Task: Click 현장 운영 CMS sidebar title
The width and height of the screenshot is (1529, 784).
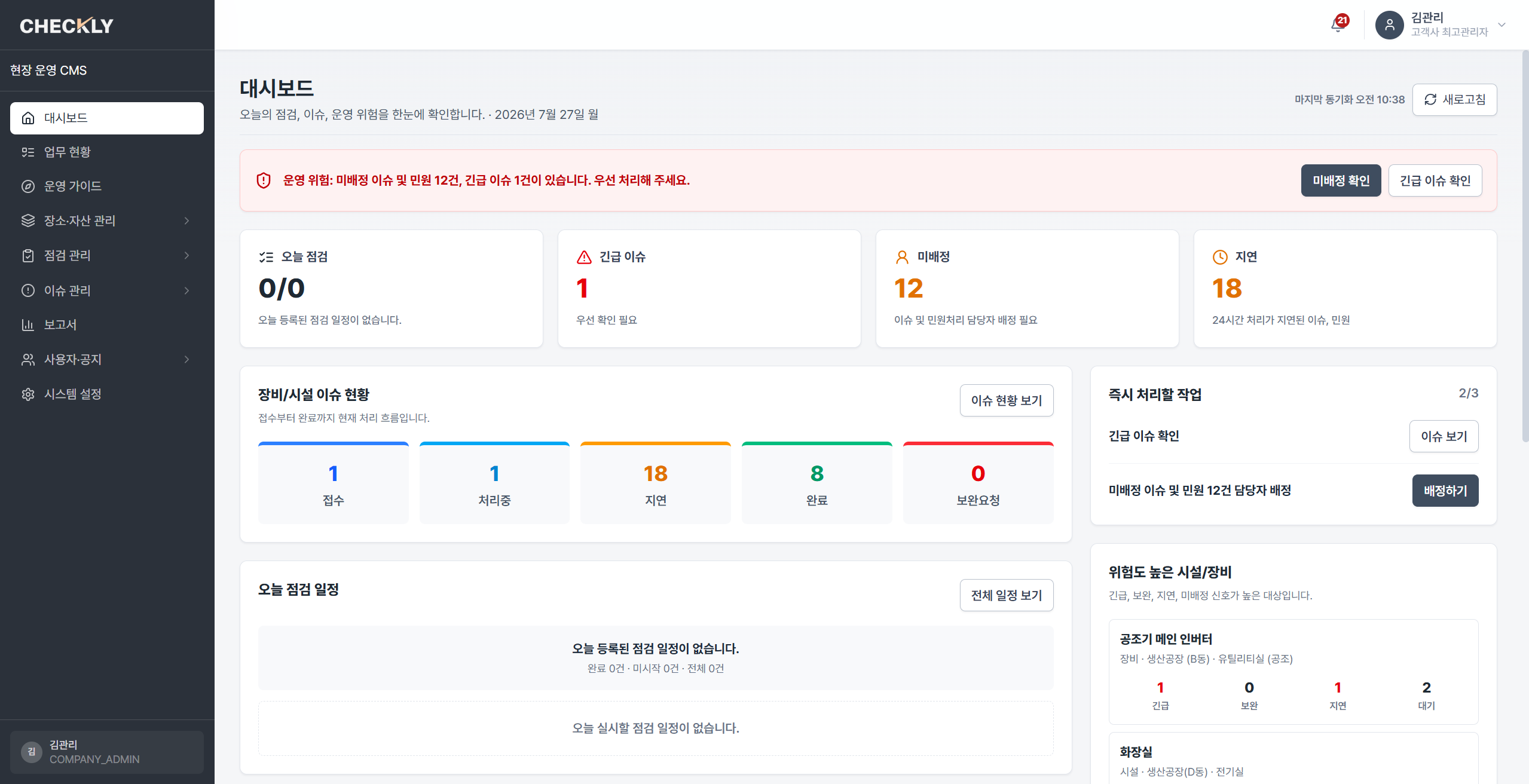Action: click(48, 71)
